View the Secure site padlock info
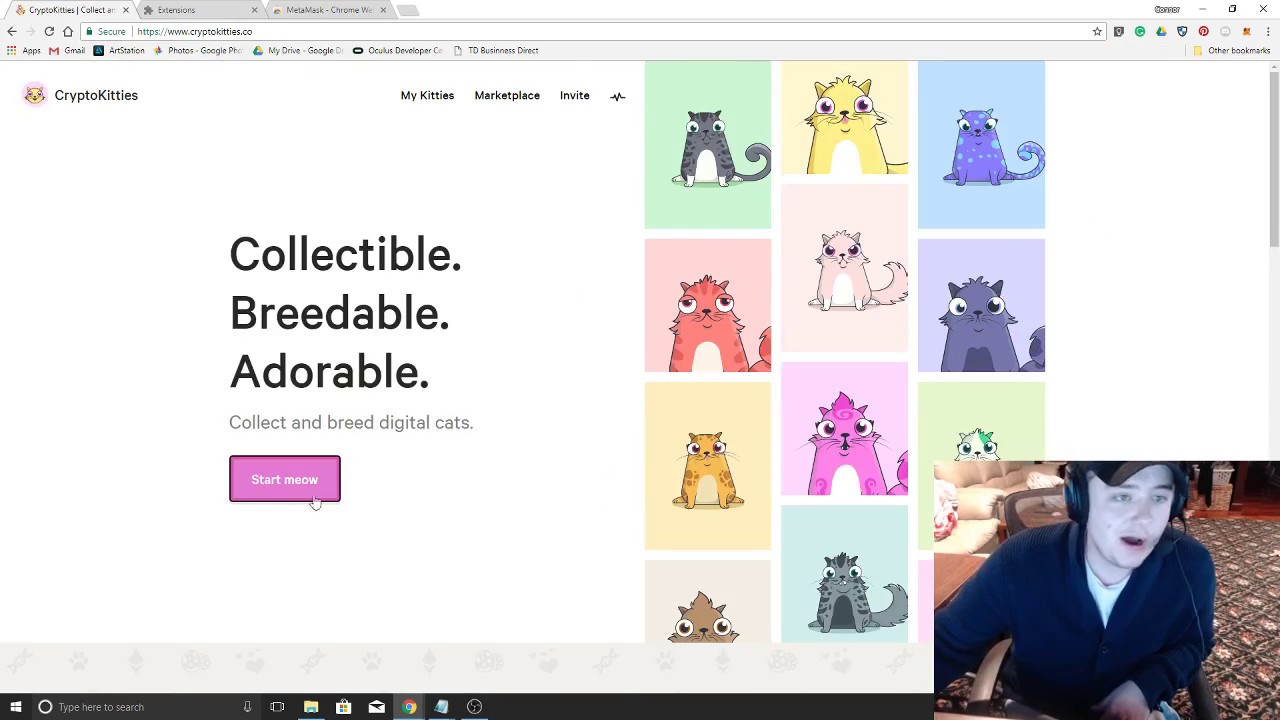1280x720 pixels. [105, 31]
